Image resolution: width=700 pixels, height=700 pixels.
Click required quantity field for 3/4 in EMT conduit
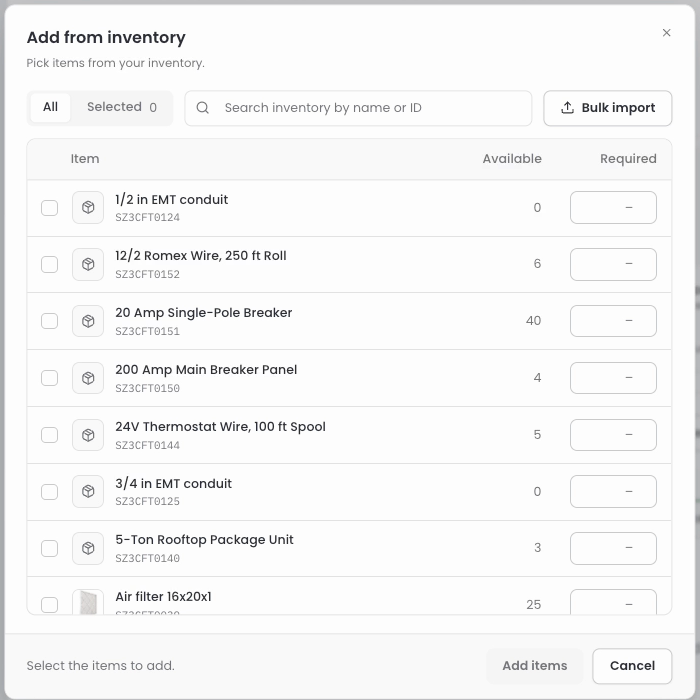613,492
